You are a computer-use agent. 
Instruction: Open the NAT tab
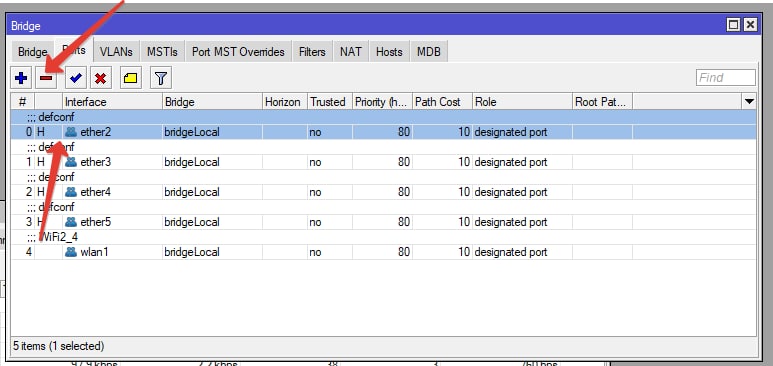click(x=351, y=52)
